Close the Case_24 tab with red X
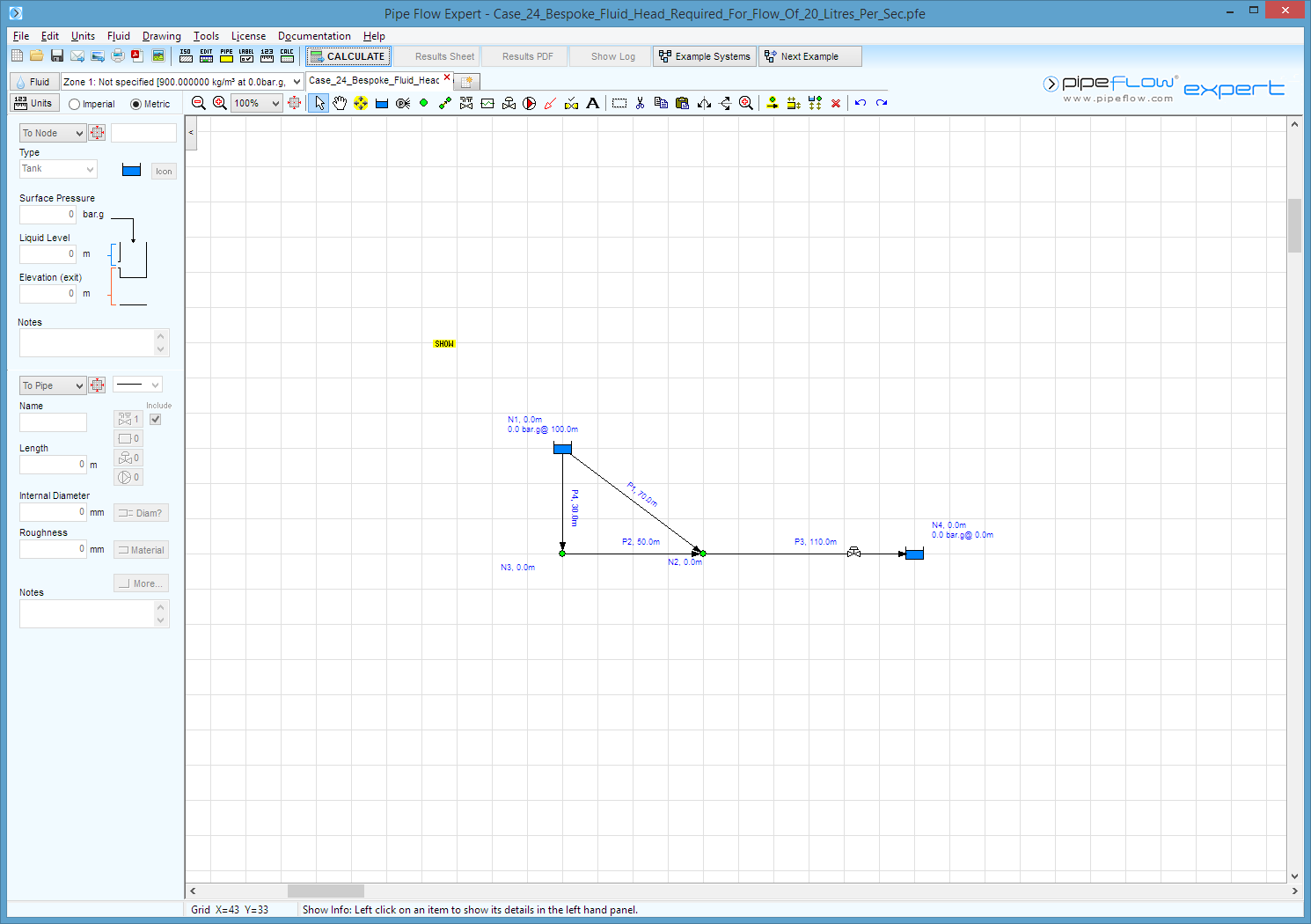1311x924 pixels. click(x=447, y=77)
